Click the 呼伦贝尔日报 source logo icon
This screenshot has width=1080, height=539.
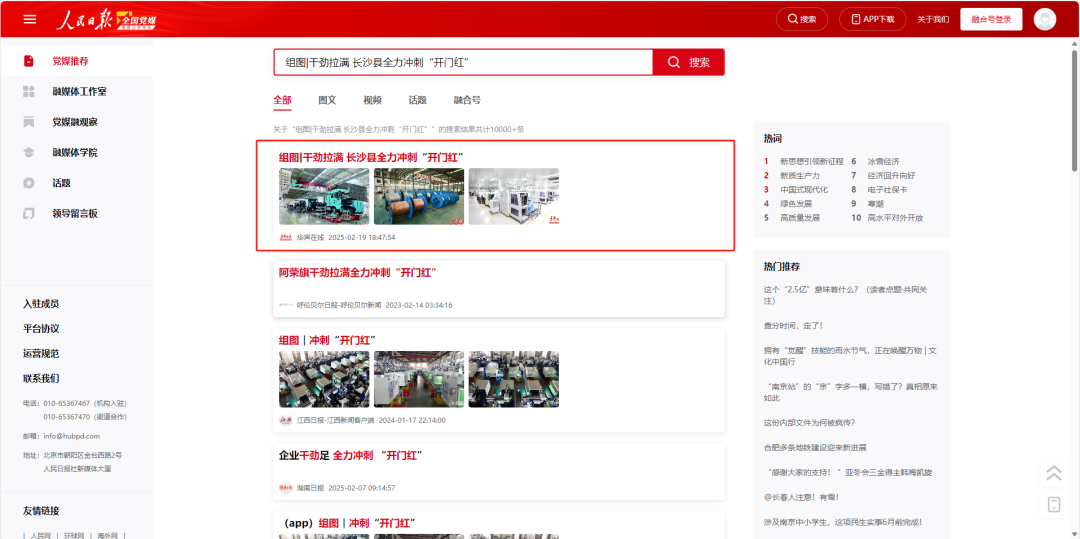(x=285, y=305)
